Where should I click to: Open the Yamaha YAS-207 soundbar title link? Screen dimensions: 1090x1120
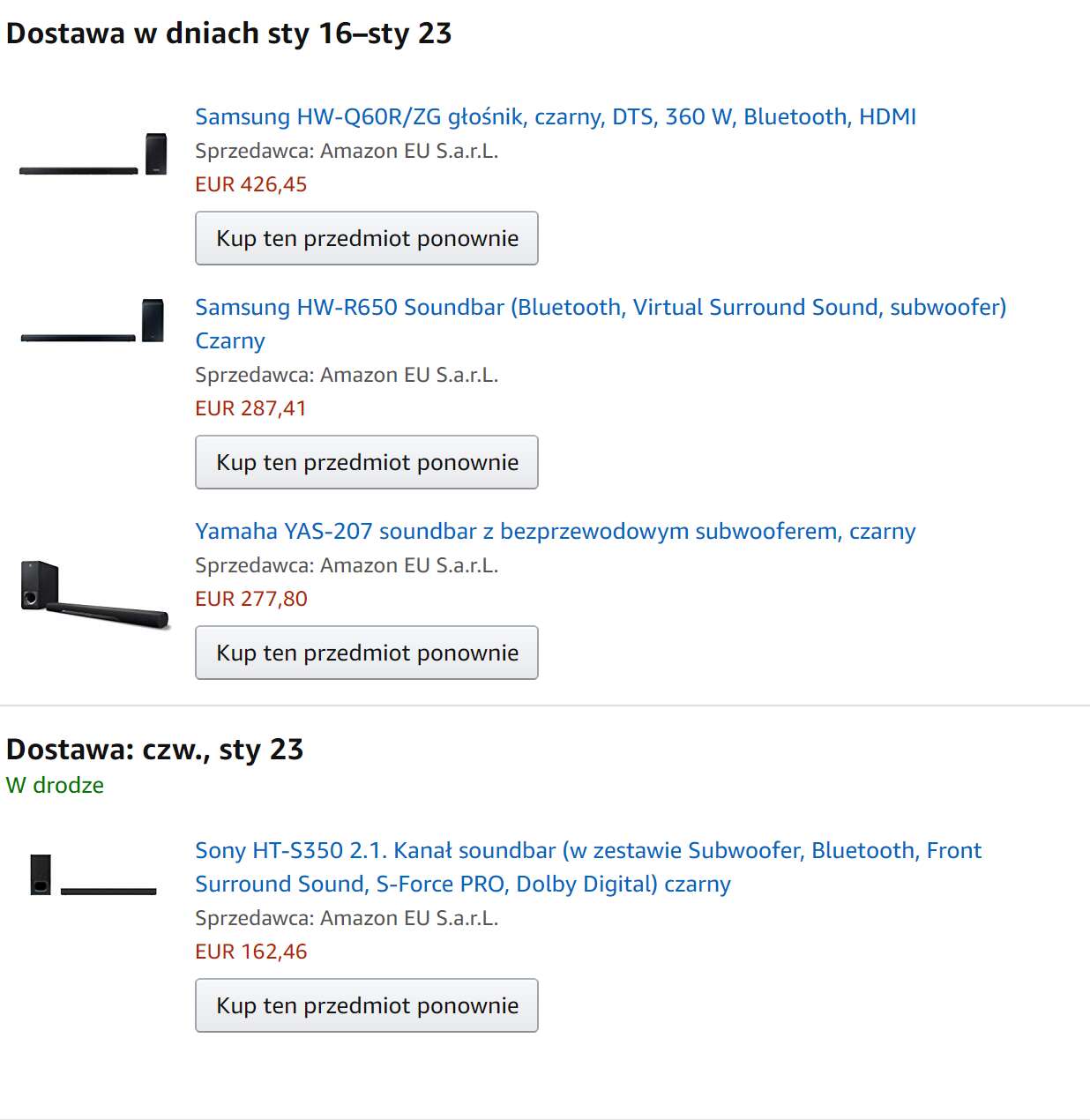tap(555, 531)
